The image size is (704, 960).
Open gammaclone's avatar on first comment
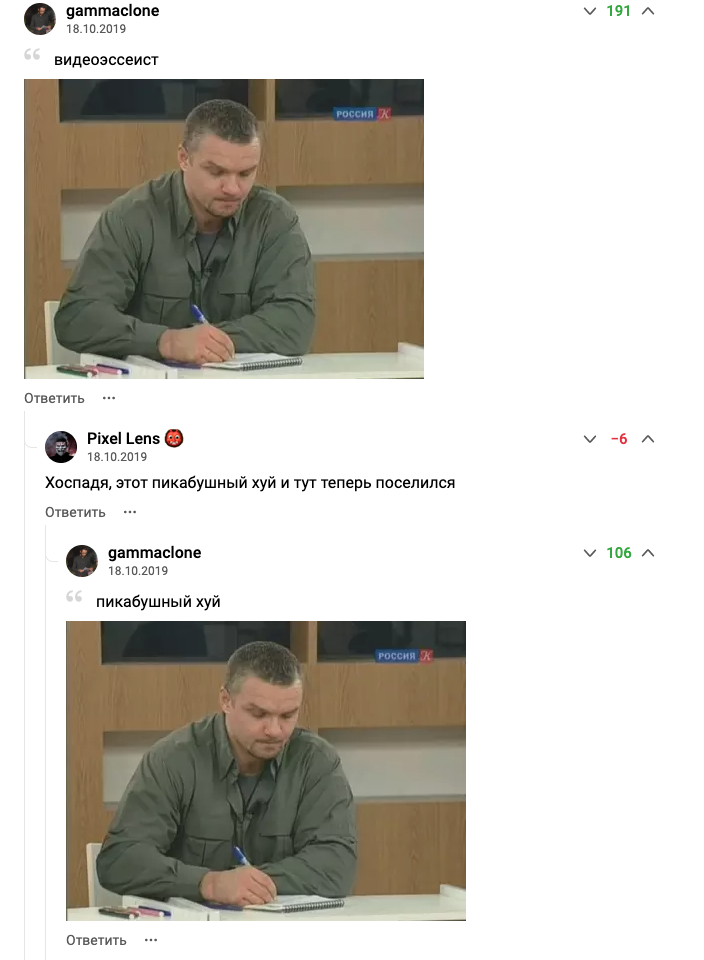tap(40, 18)
